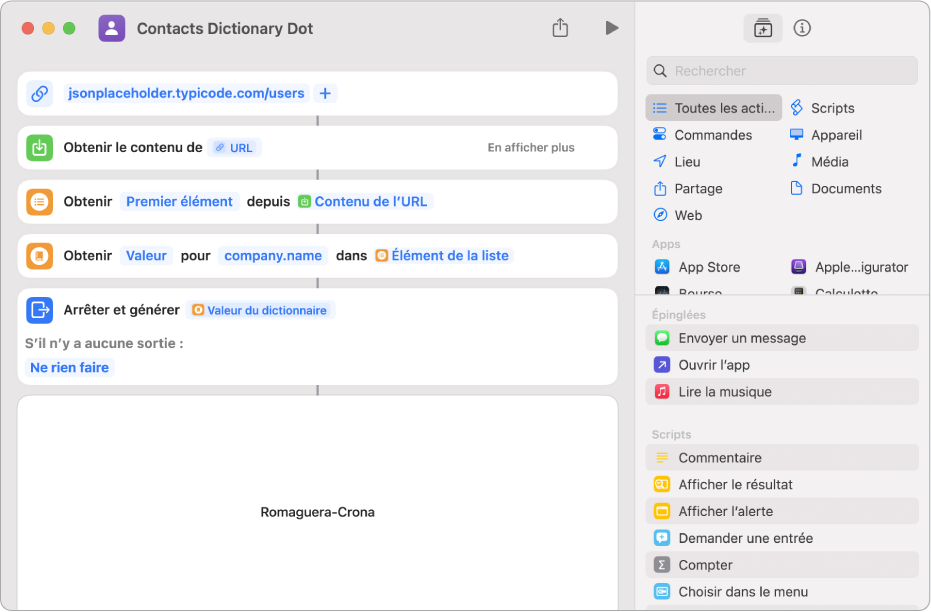Click the Envoyer un message action
Image resolution: width=931 pixels, height=612 pixels.
(741, 338)
